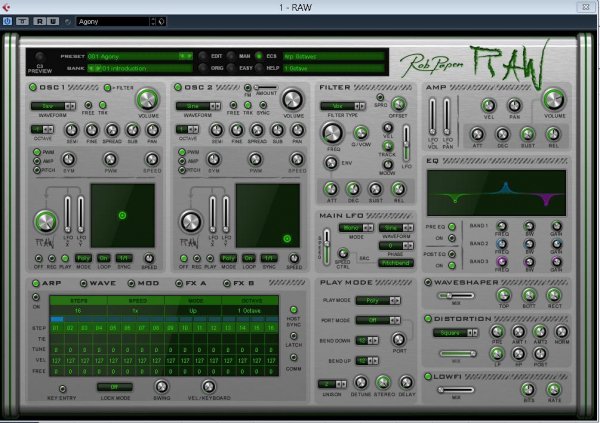Click the U write automation button
This screenshot has height=423, width=600.
click(x=53, y=21)
